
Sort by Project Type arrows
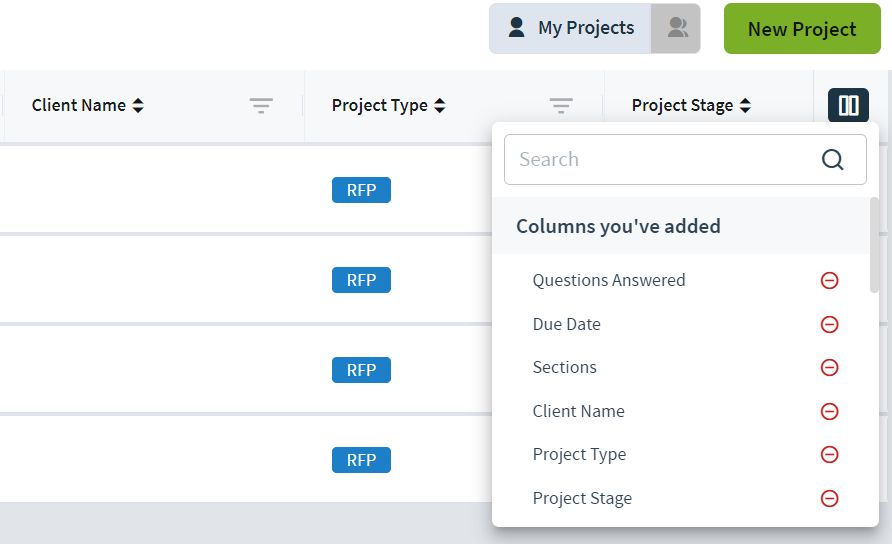439,105
